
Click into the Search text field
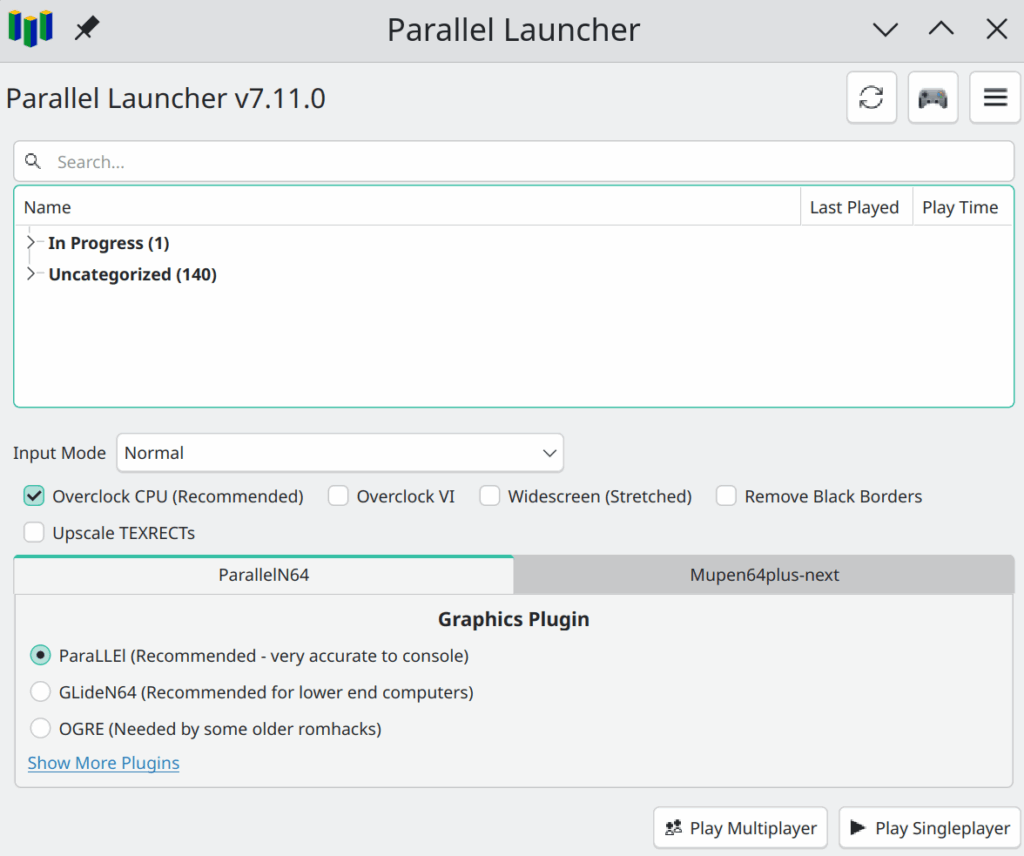pyautogui.click(x=520, y=162)
